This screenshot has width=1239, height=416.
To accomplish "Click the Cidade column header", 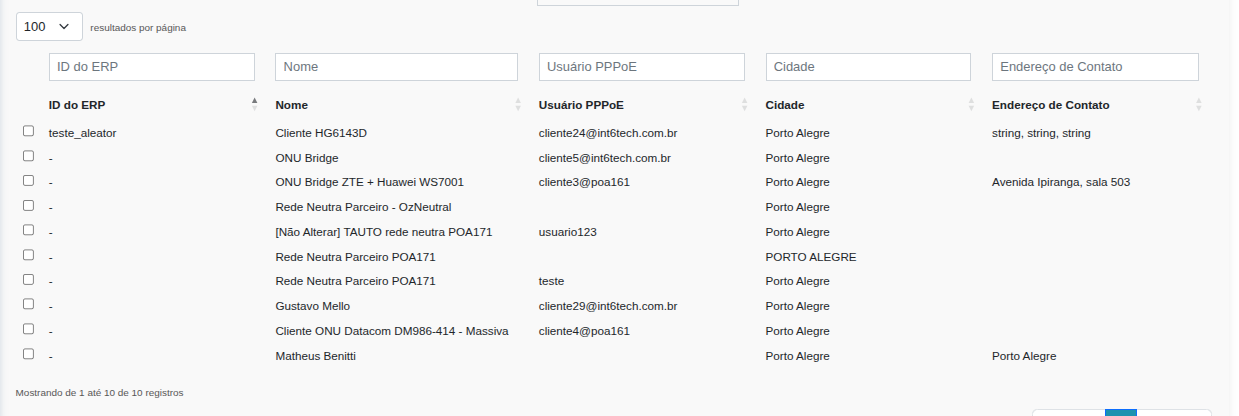I will (x=785, y=105).
